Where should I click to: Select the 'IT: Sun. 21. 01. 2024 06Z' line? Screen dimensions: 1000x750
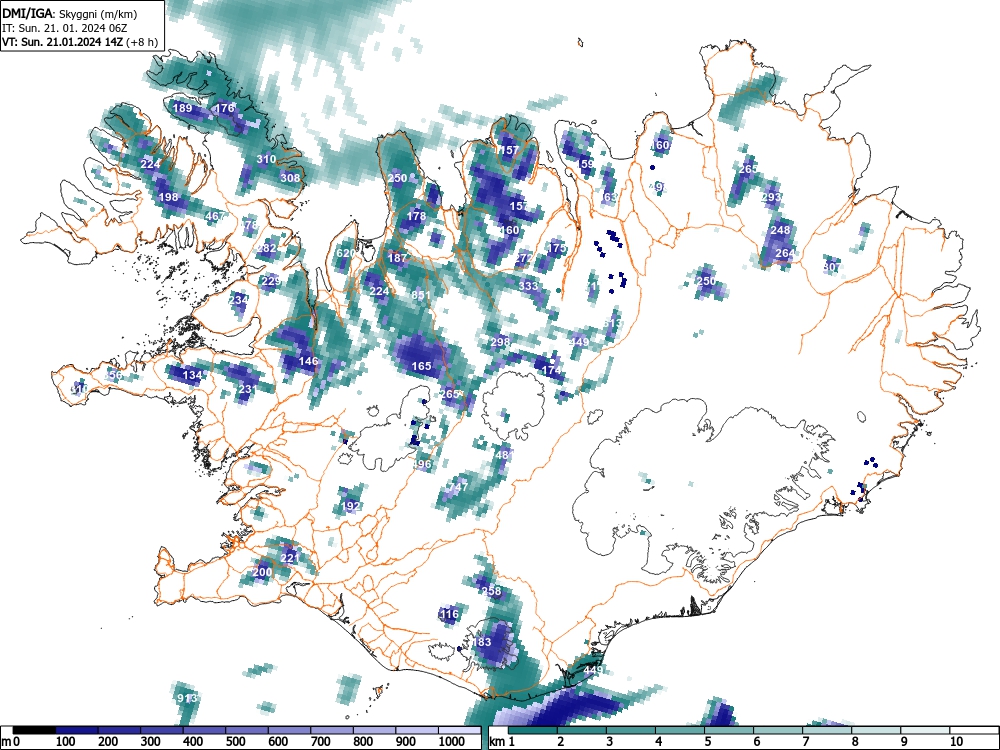65,28
